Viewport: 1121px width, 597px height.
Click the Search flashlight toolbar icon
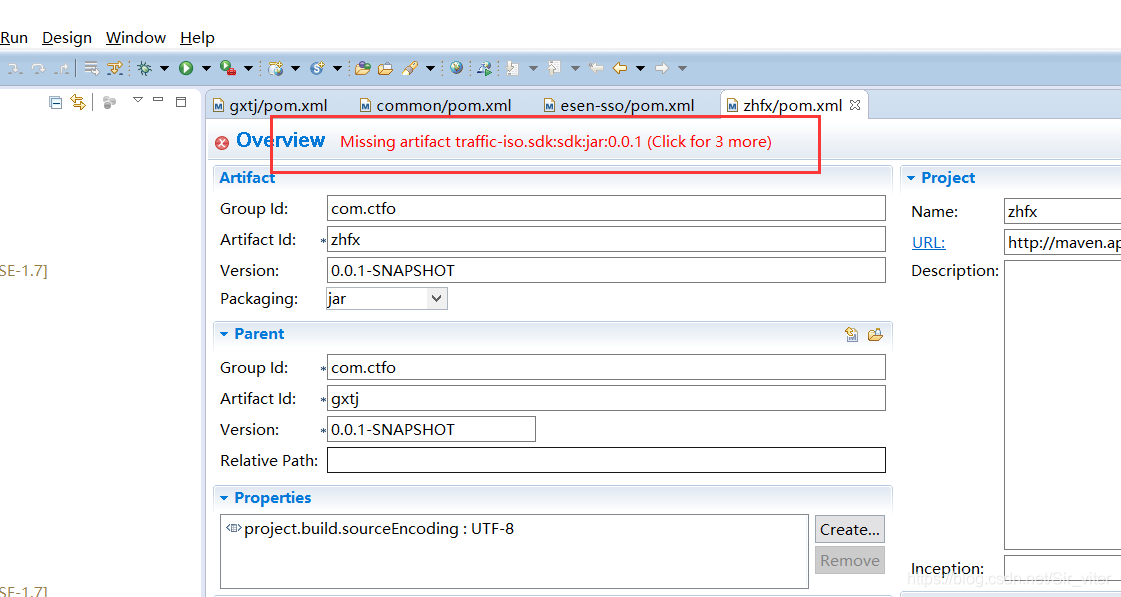[411, 68]
